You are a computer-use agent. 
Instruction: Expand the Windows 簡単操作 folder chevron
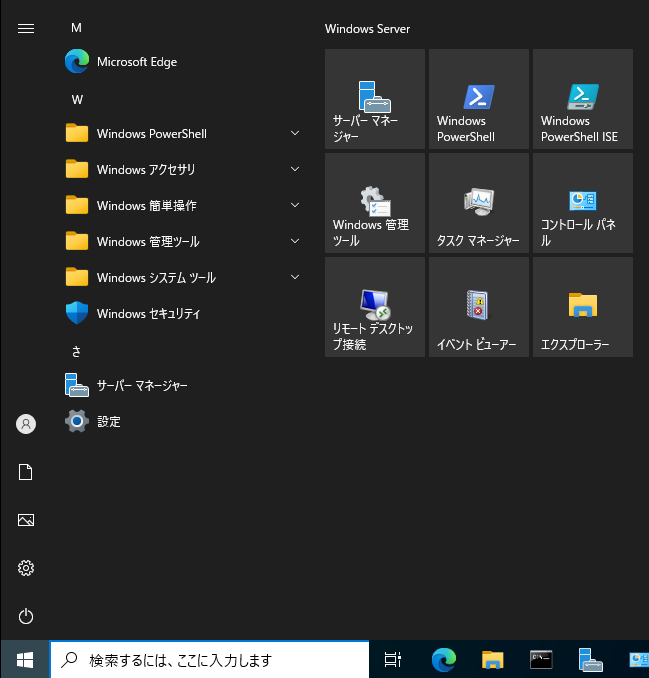tap(295, 205)
